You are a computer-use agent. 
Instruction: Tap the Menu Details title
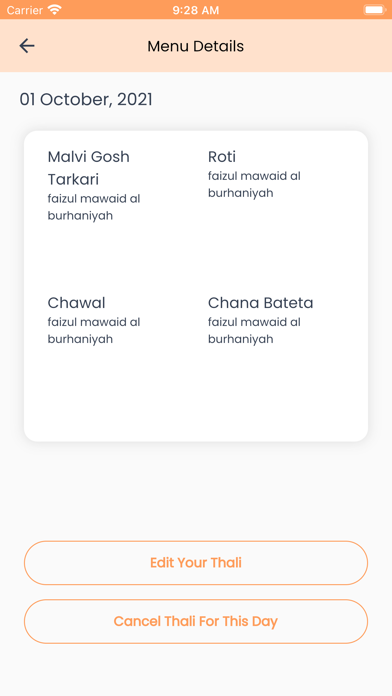click(x=196, y=46)
